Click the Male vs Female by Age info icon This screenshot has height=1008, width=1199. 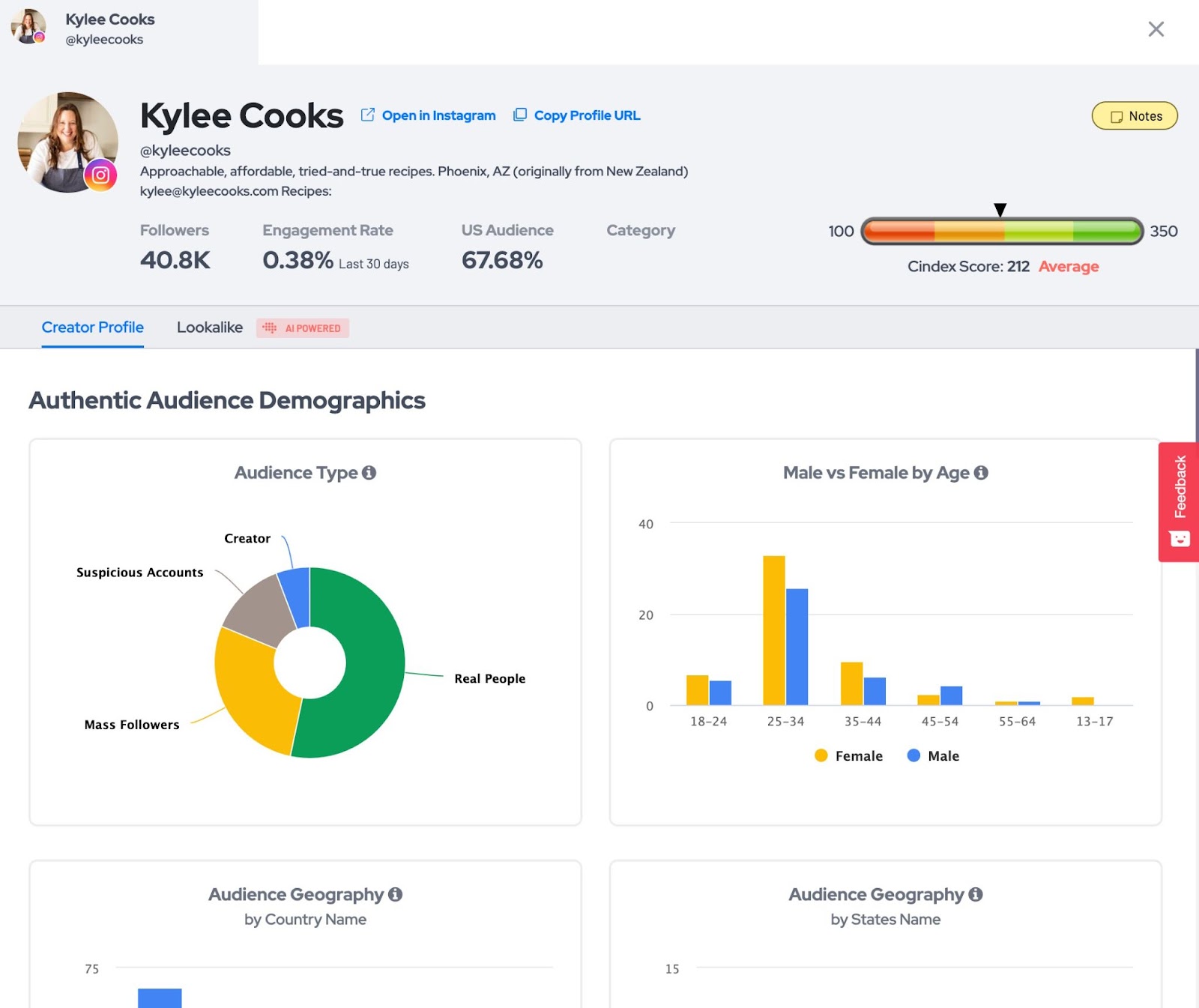tap(981, 473)
